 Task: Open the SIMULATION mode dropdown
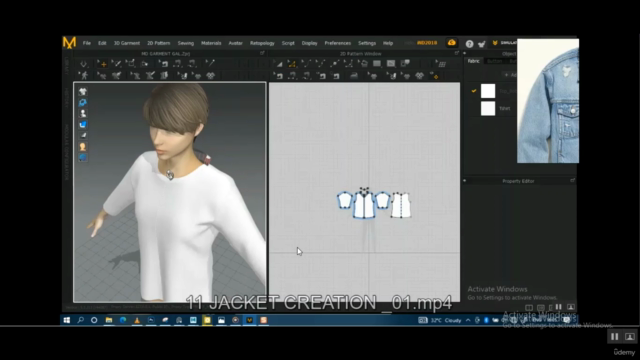[x=504, y=42]
